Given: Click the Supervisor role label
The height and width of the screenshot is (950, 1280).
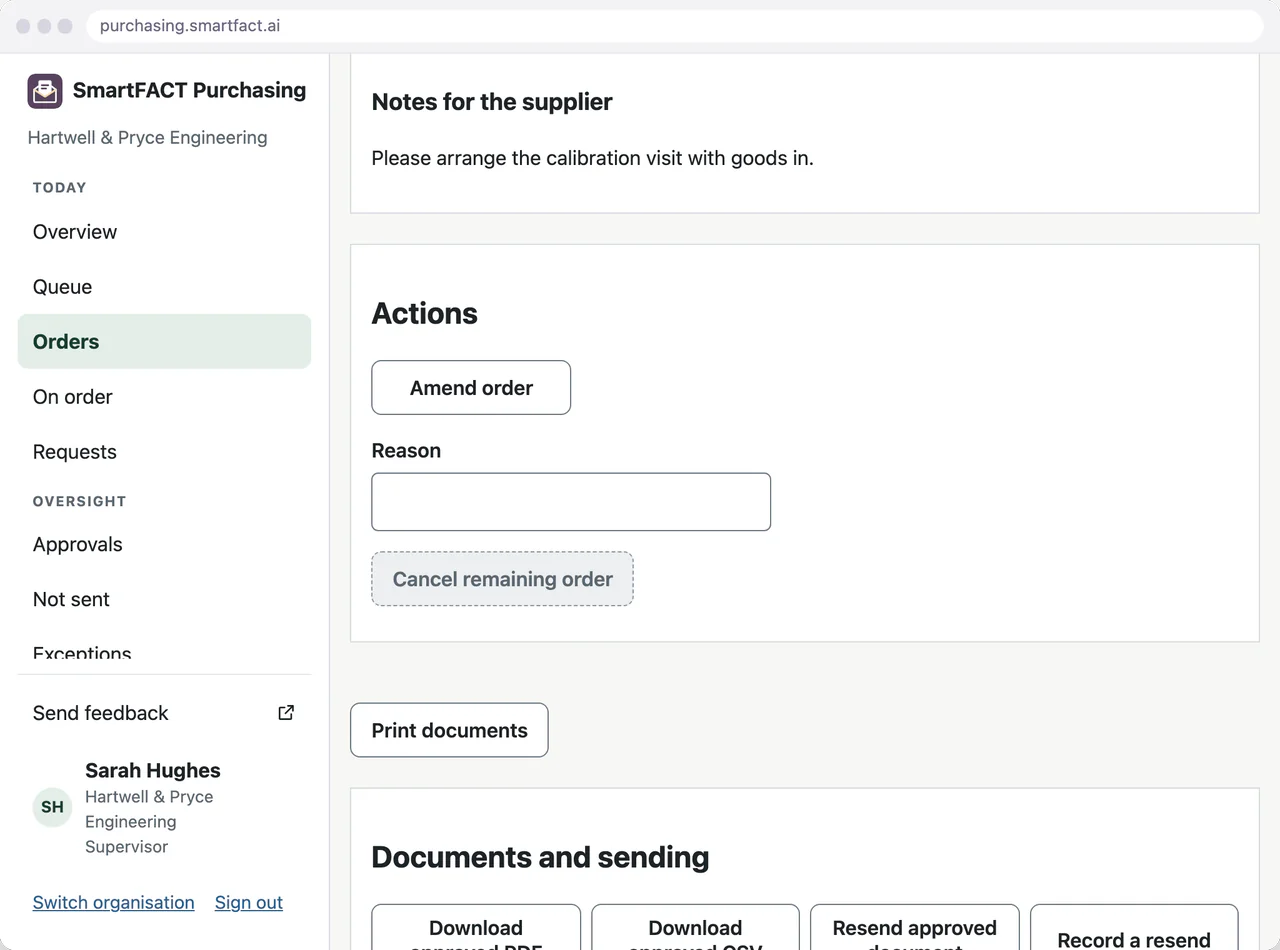Looking at the screenshot, I should click(126, 847).
